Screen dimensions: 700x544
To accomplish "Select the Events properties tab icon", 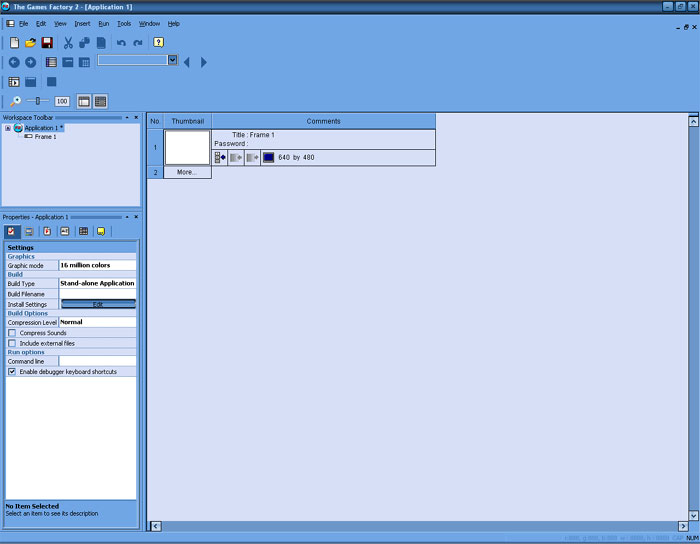I will pyautogui.click(x=83, y=231).
